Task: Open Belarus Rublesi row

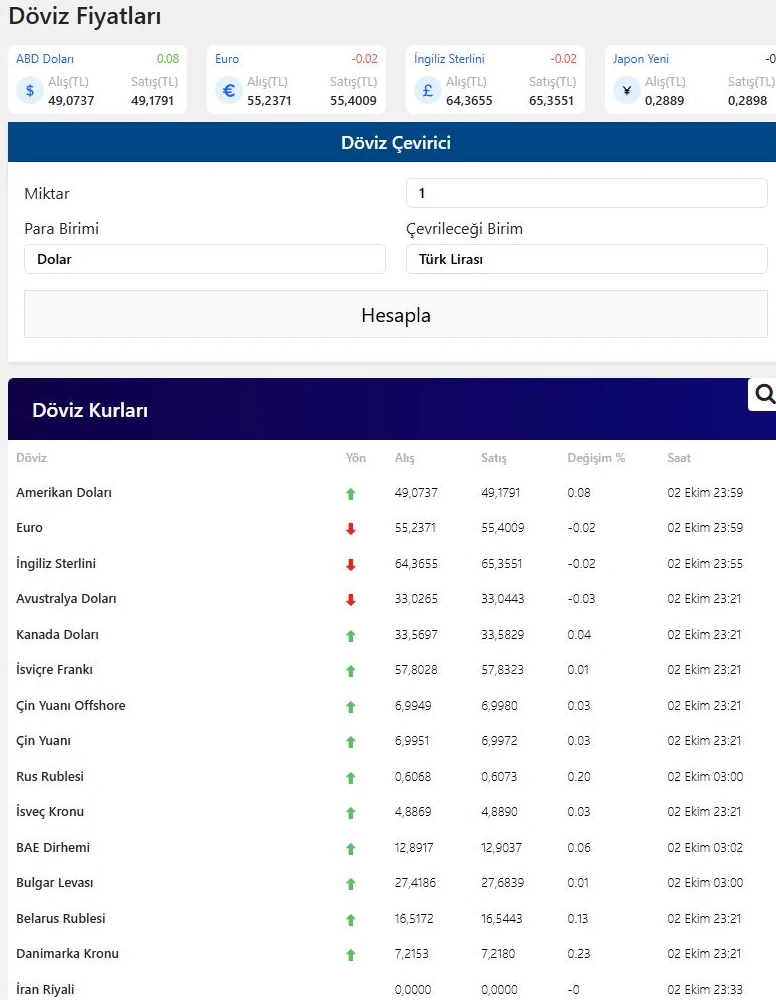Action: pos(61,918)
